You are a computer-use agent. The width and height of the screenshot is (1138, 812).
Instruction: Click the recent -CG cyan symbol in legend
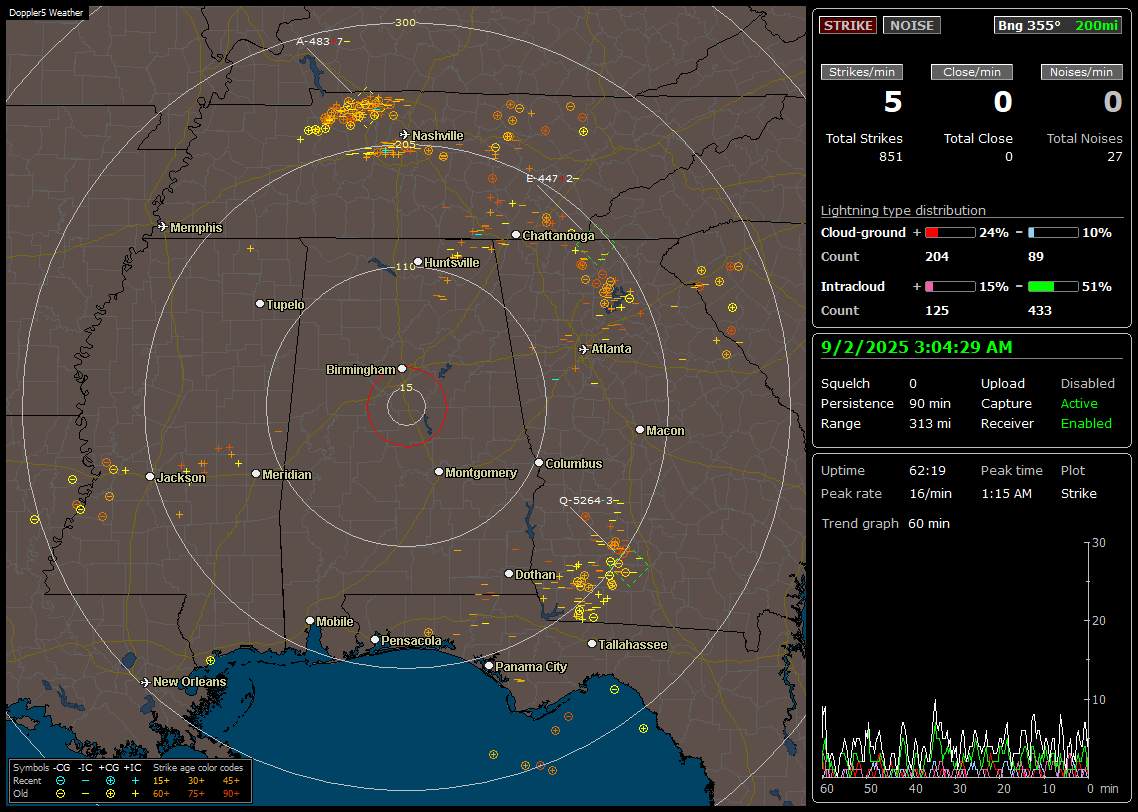[x=60, y=781]
